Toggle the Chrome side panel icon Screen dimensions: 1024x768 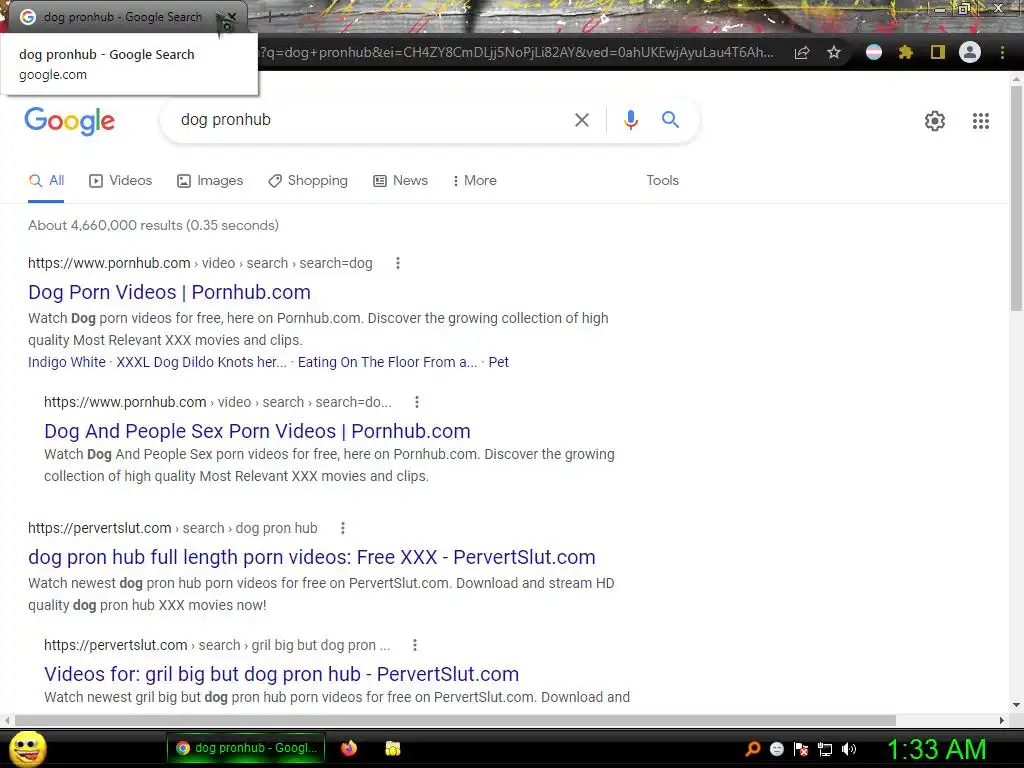pyautogui.click(x=937, y=52)
